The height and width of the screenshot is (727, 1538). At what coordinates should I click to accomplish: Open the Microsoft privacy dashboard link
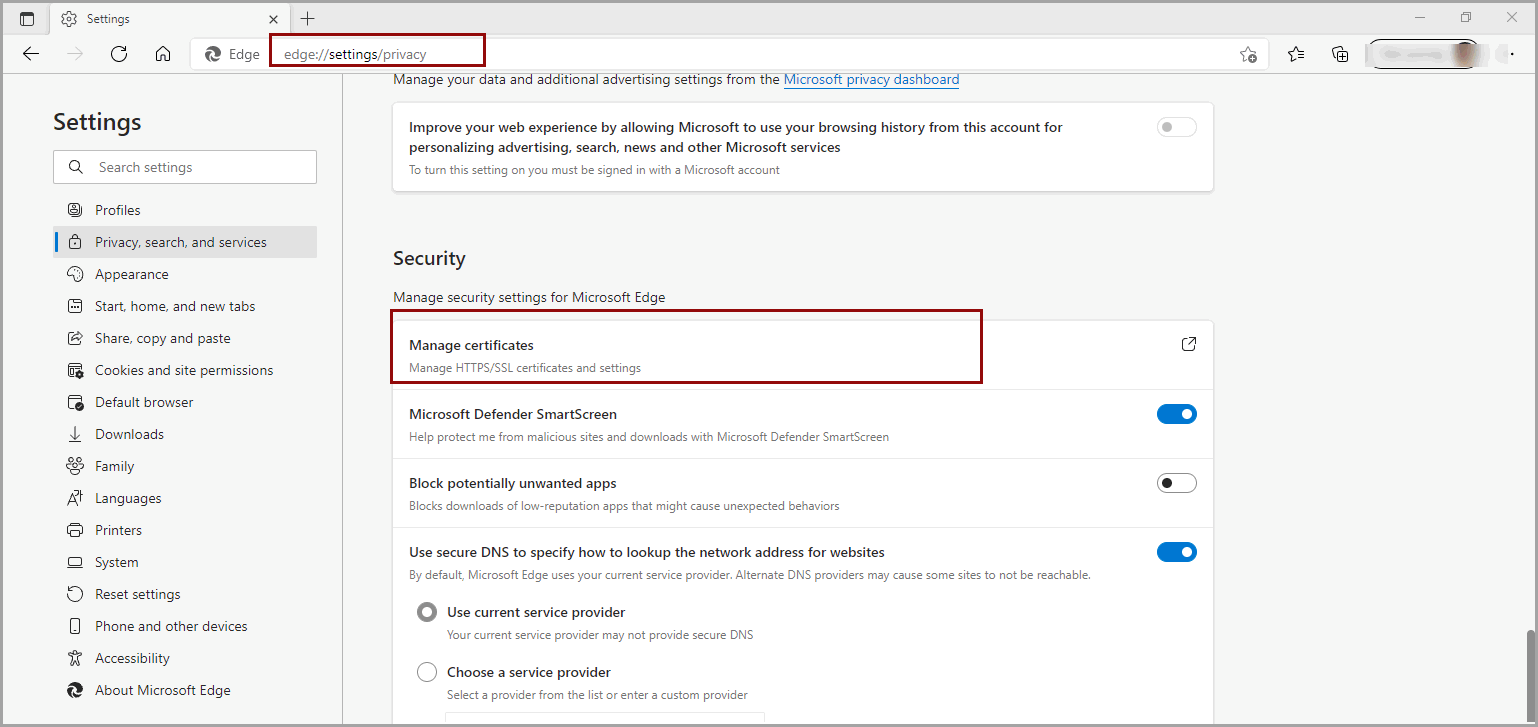pyautogui.click(x=871, y=79)
